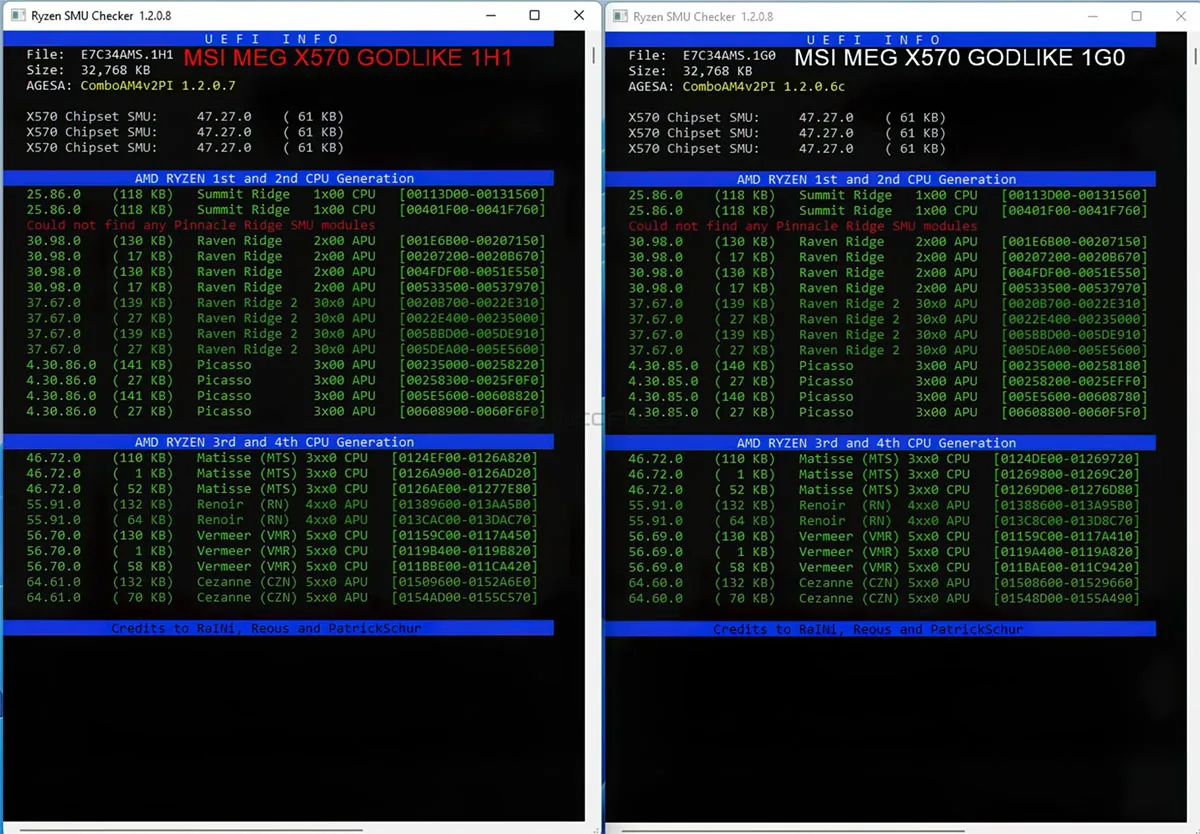Image resolution: width=1200 pixels, height=834 pixels.
Task: Click Summit Ridge address [00113D00-00131560], left window
Action: coord(472,194)
